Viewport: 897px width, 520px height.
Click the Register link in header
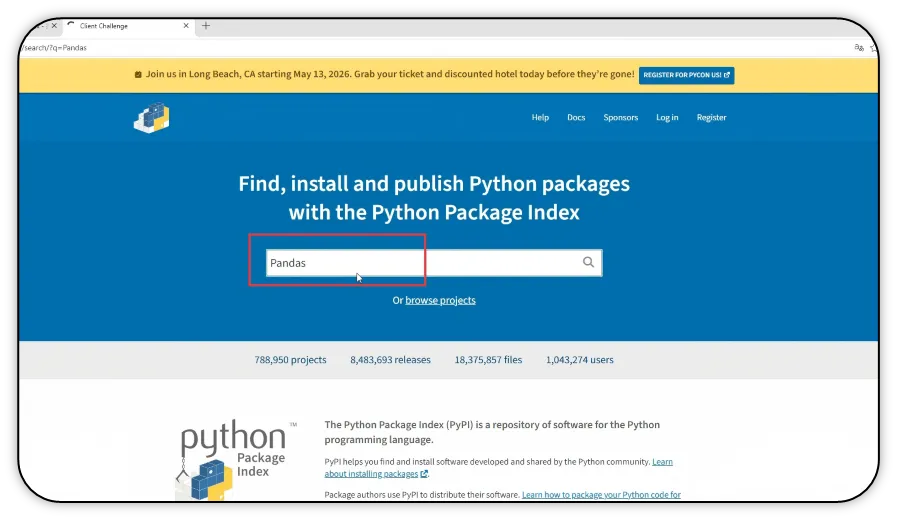pyautogui.click(x=711, y=117)
